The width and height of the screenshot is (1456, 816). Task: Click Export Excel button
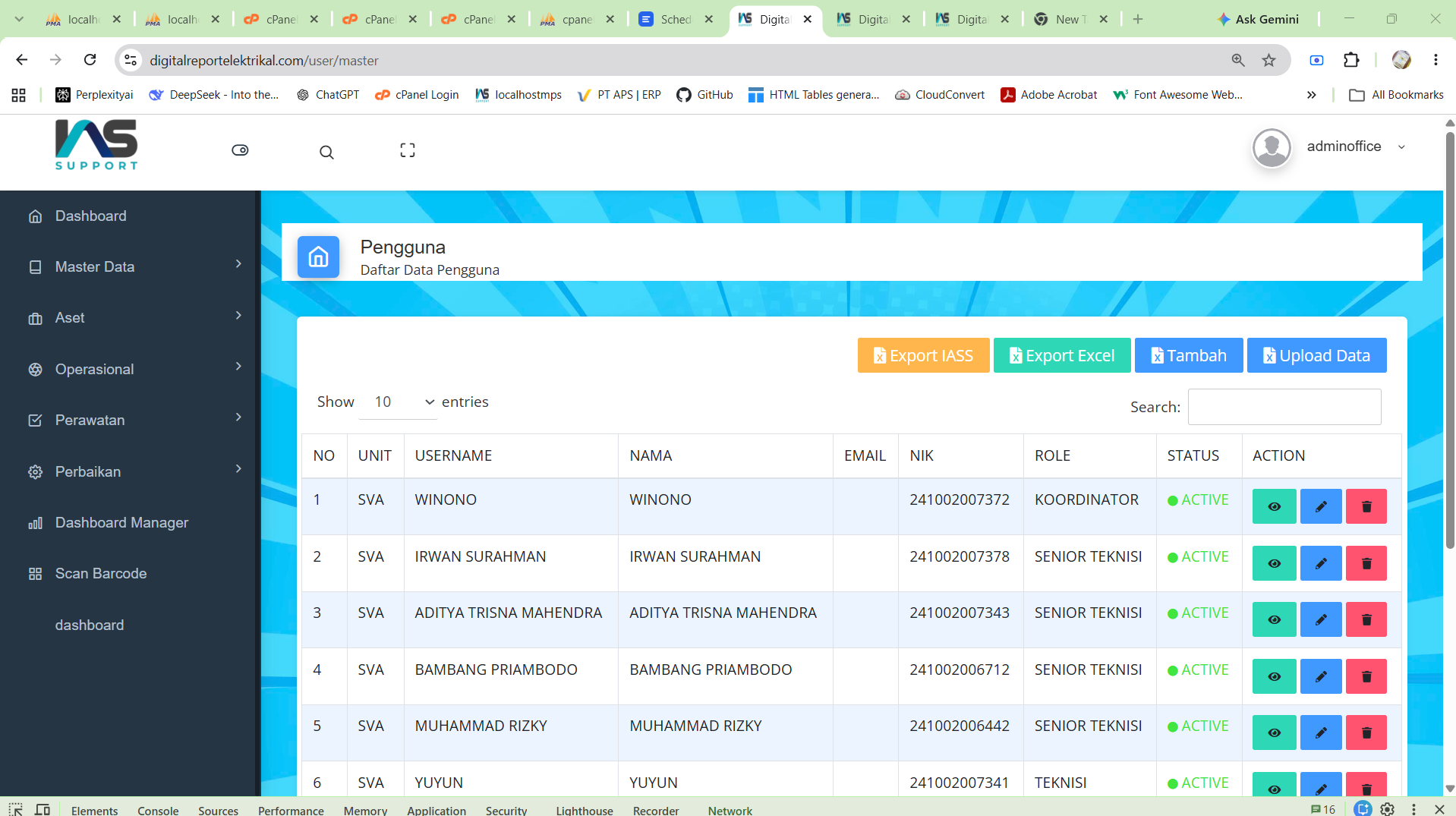pyautogui.click(x=1062, y=355)
